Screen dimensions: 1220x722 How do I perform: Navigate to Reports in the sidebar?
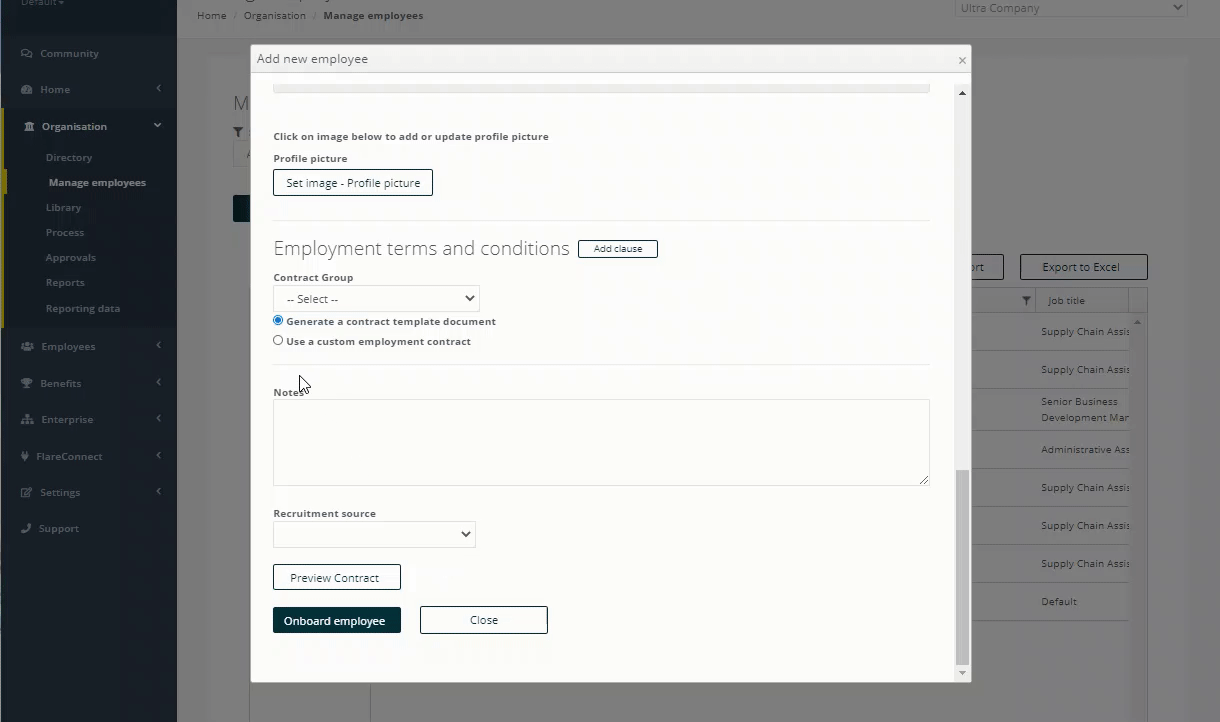coord(65,283)
